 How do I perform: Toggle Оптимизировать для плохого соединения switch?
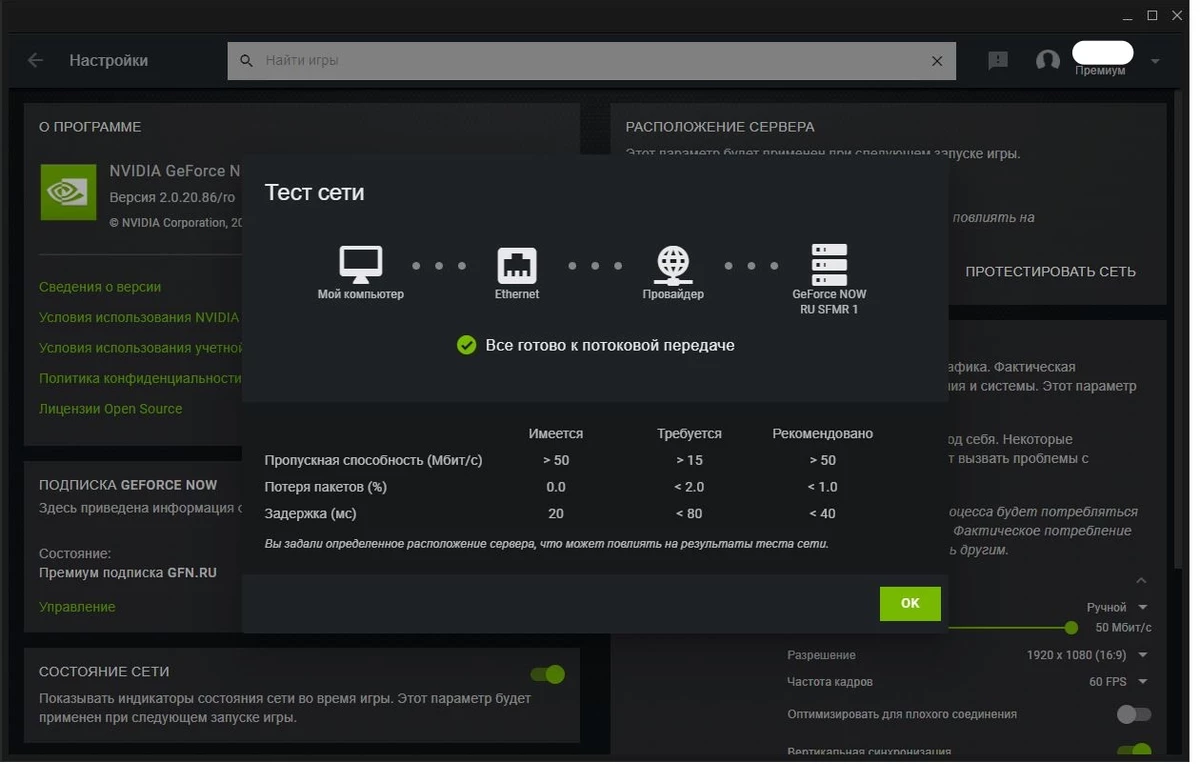coord(1134,714)
